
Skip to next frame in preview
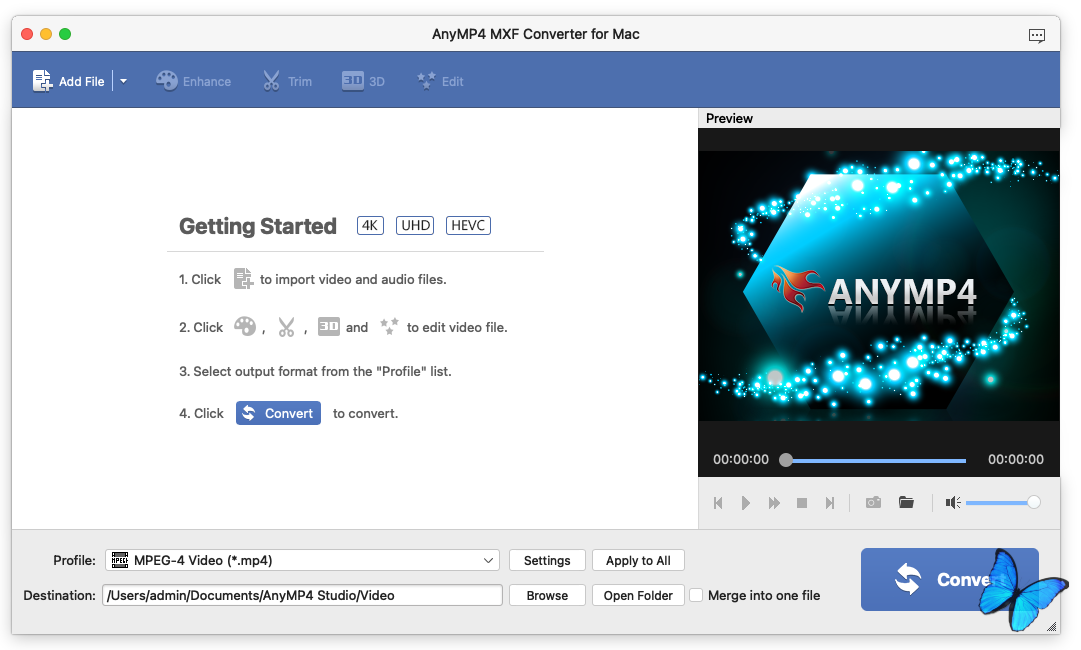tap(829, 503)
